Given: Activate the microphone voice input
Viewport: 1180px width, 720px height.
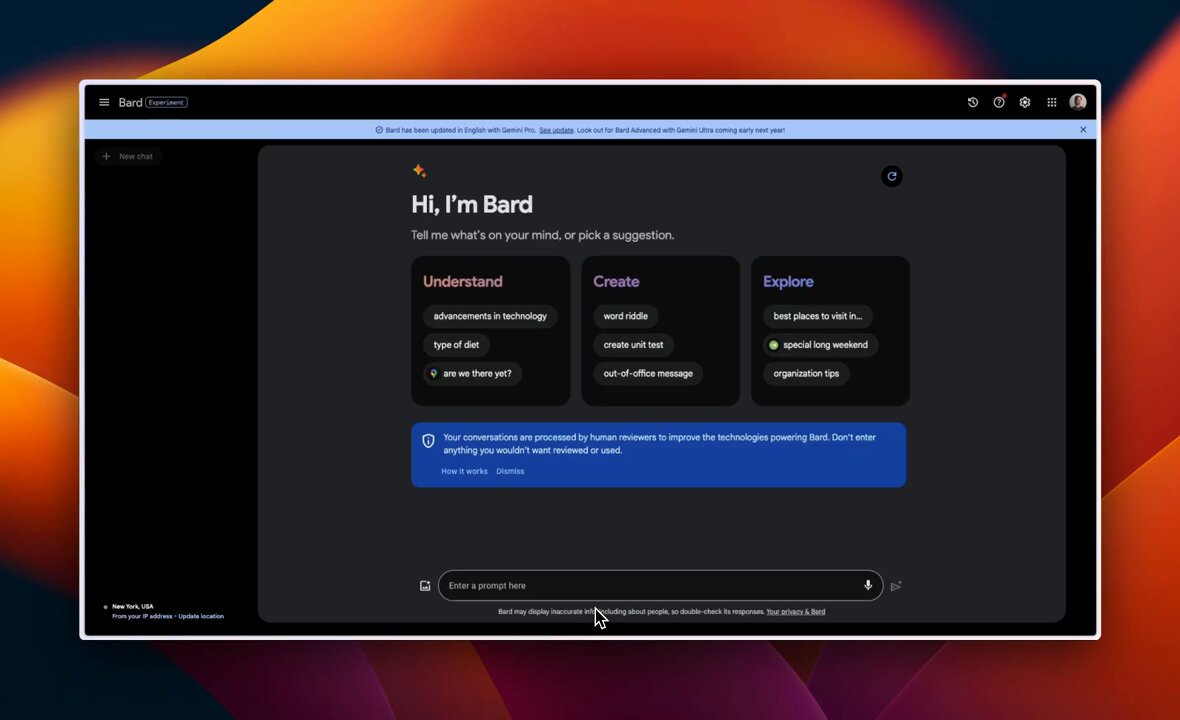Looking at the screenshot, I should (868, 585).
